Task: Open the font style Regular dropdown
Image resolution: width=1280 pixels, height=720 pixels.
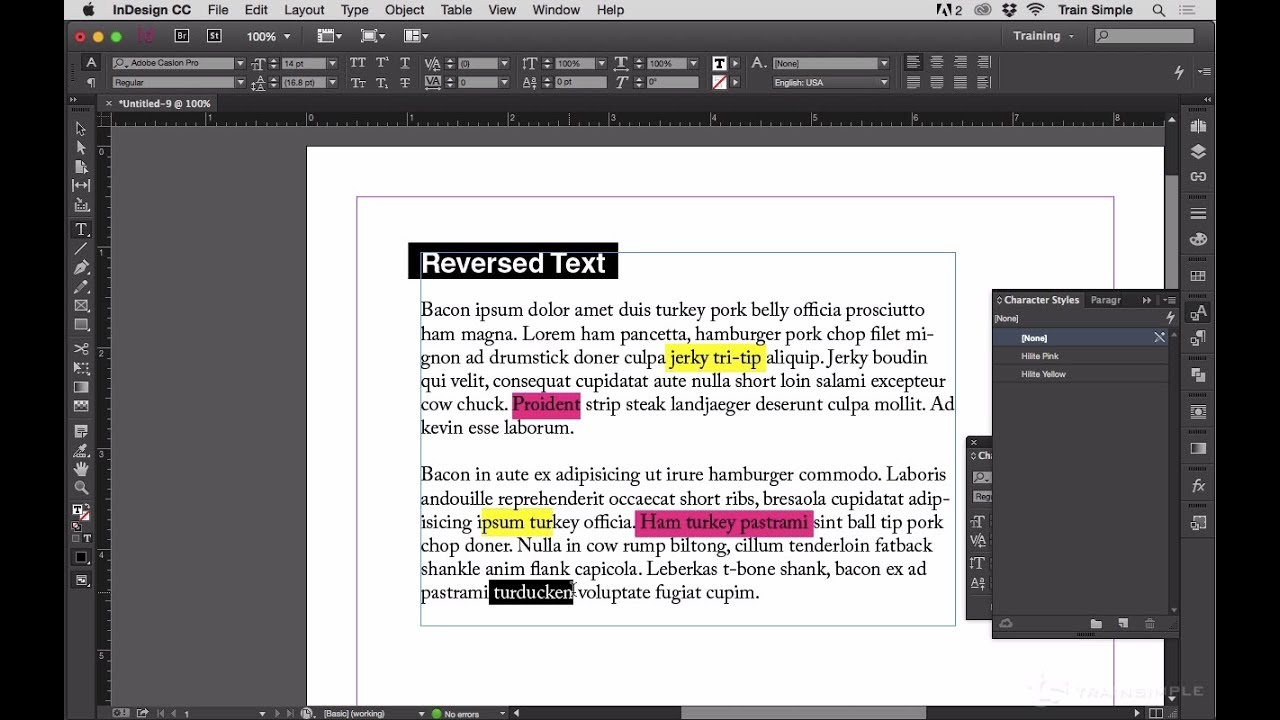Action: coord(239,83)
